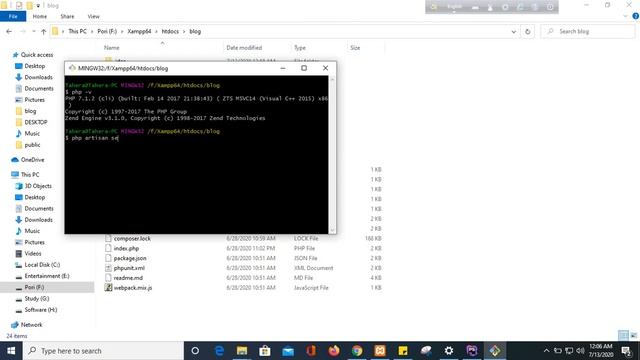This screenshot has height=360, width=640.
Task: Refresh the blog folder view
Action: (x=527, y=31)
